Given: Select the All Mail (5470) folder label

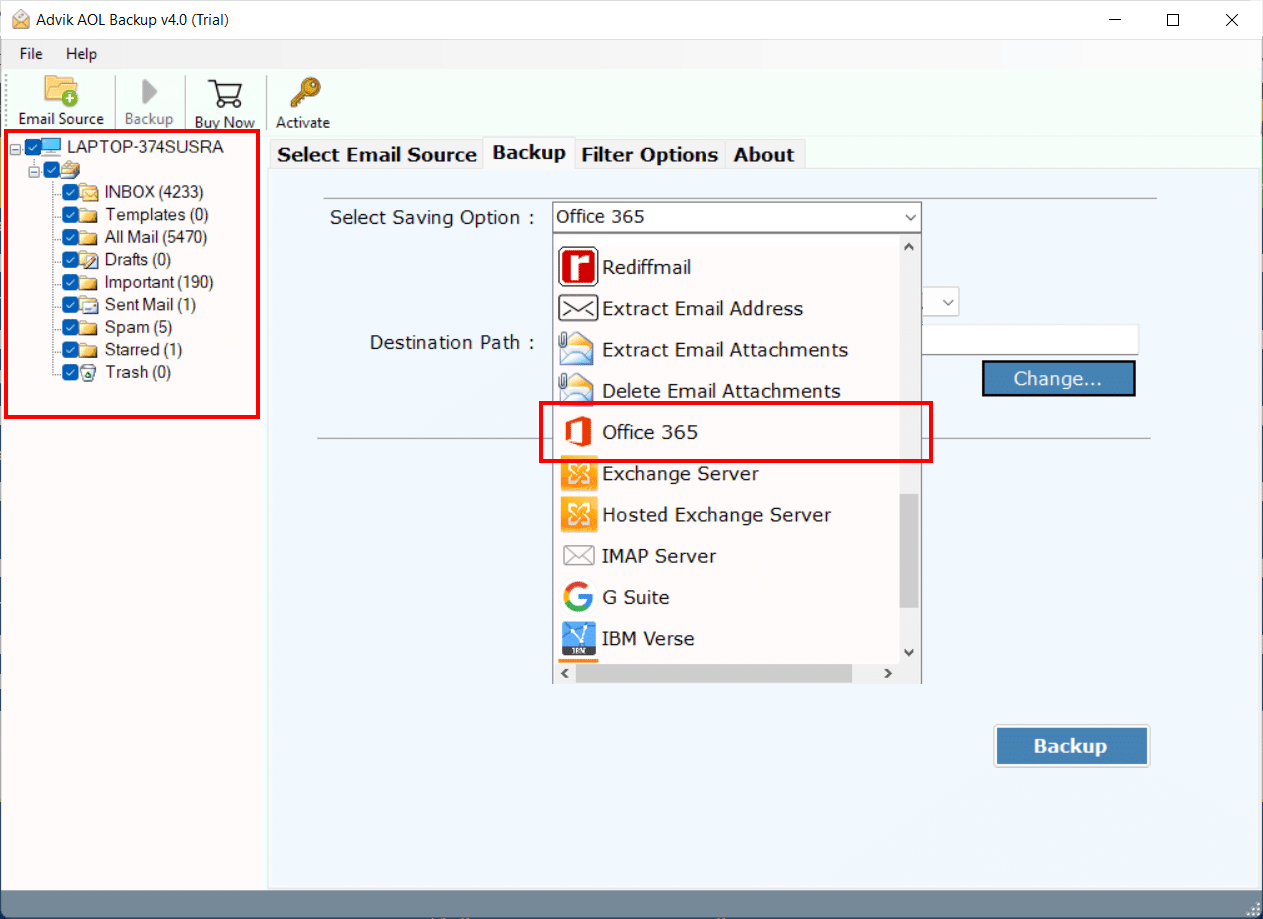Looking at the screenshot, I should click(156, 237).
